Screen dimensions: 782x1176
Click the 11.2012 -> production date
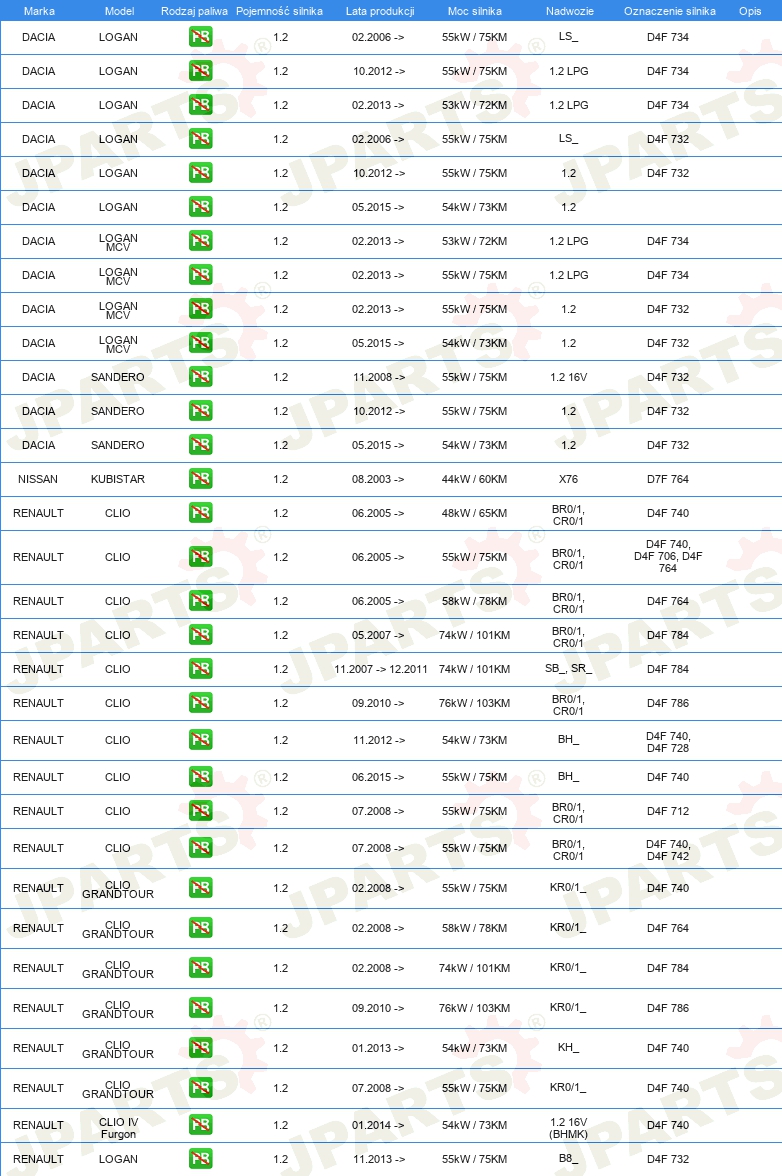[378, 740]
